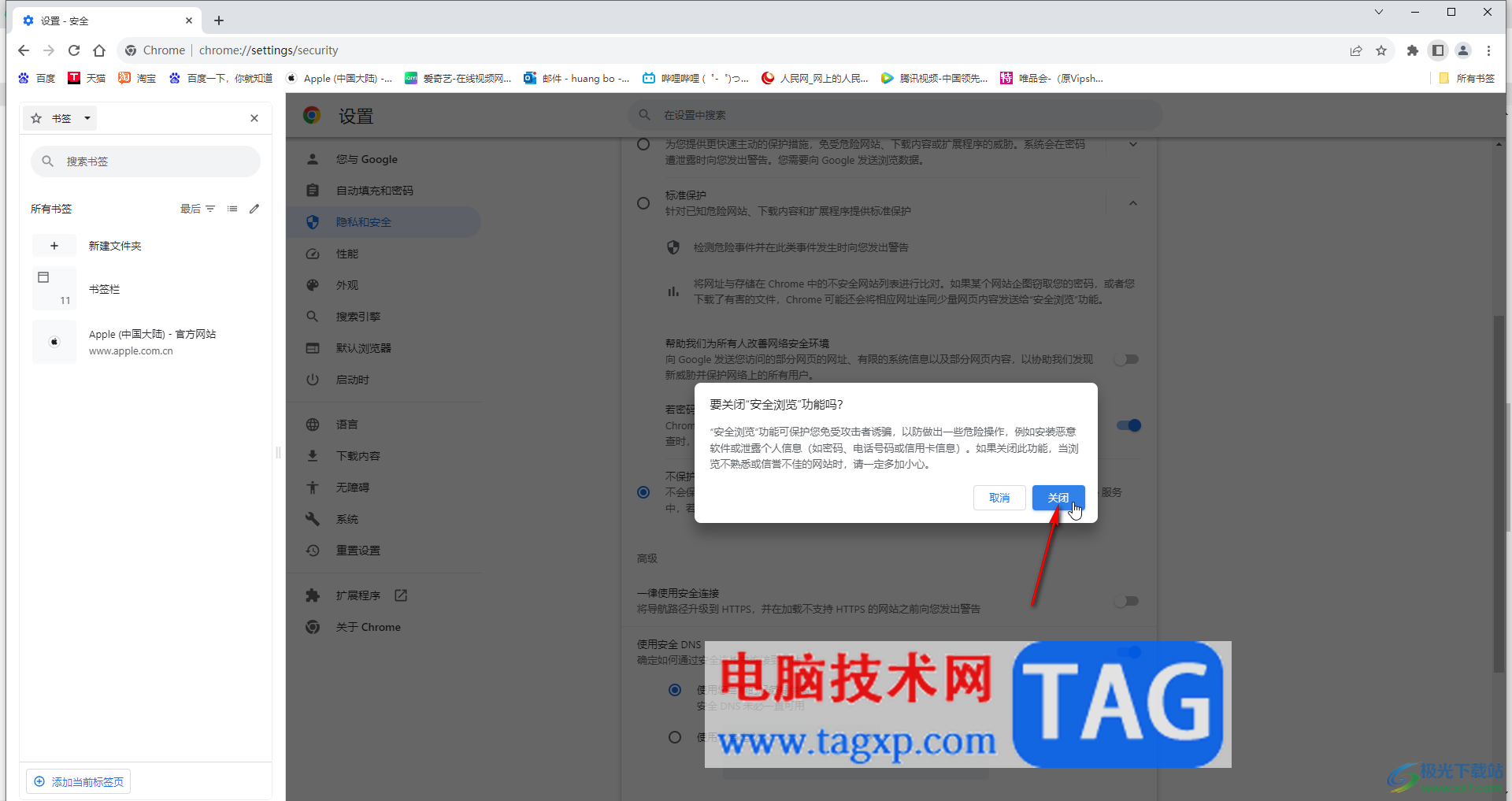Select 自动填充和密码 settings section
Viewport: 1512px width, 801px height.
384,191
